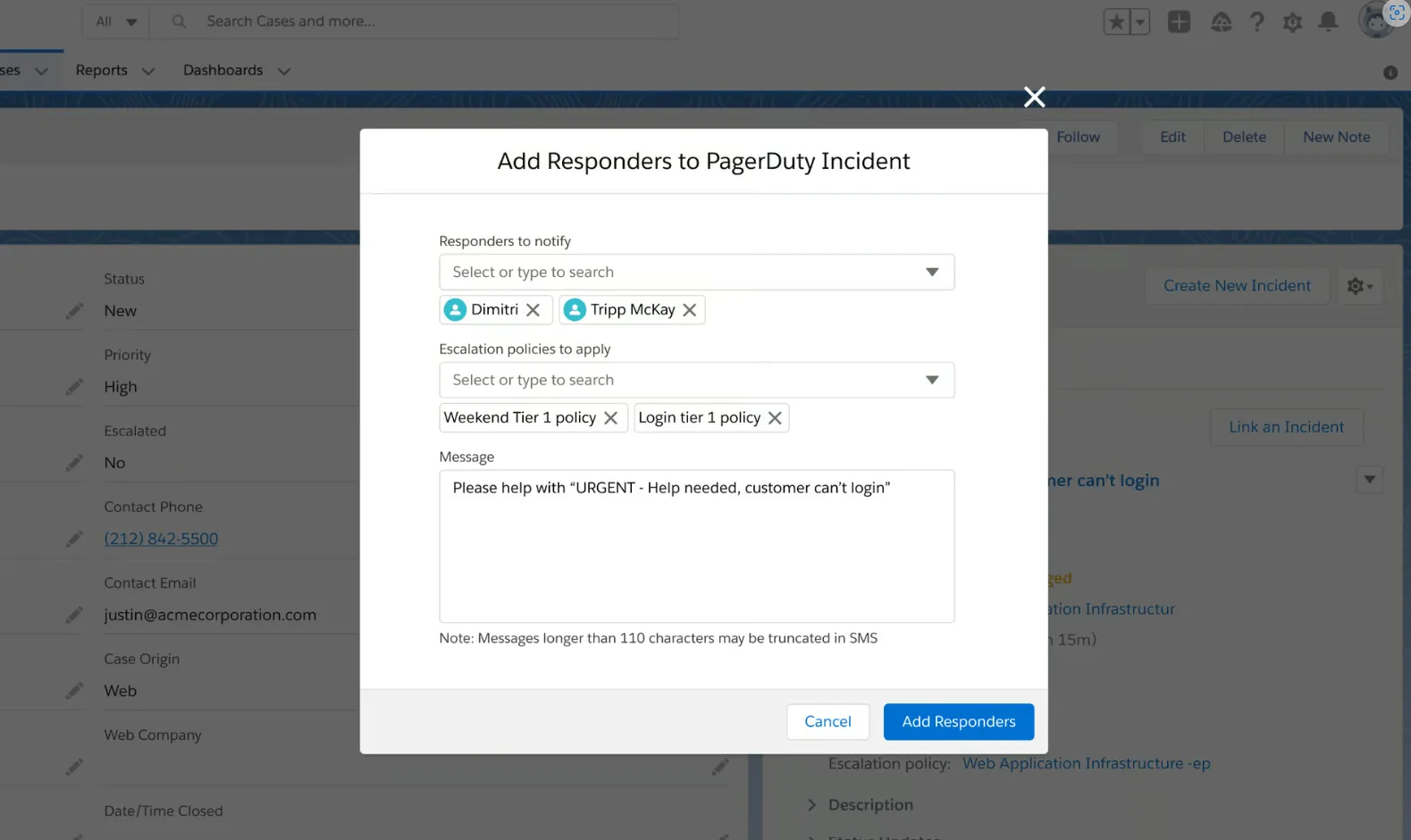
Task: Close the Add Responders modal with the X
Action: [1034, 97]
